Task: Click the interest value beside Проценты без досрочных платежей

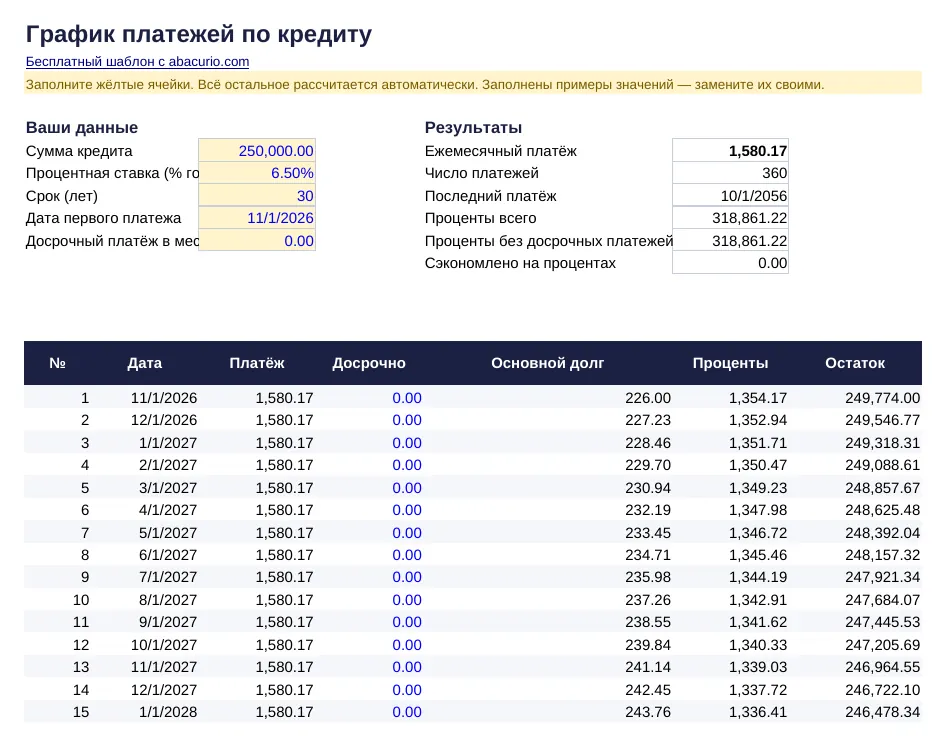Action: (x=730, y=241)
